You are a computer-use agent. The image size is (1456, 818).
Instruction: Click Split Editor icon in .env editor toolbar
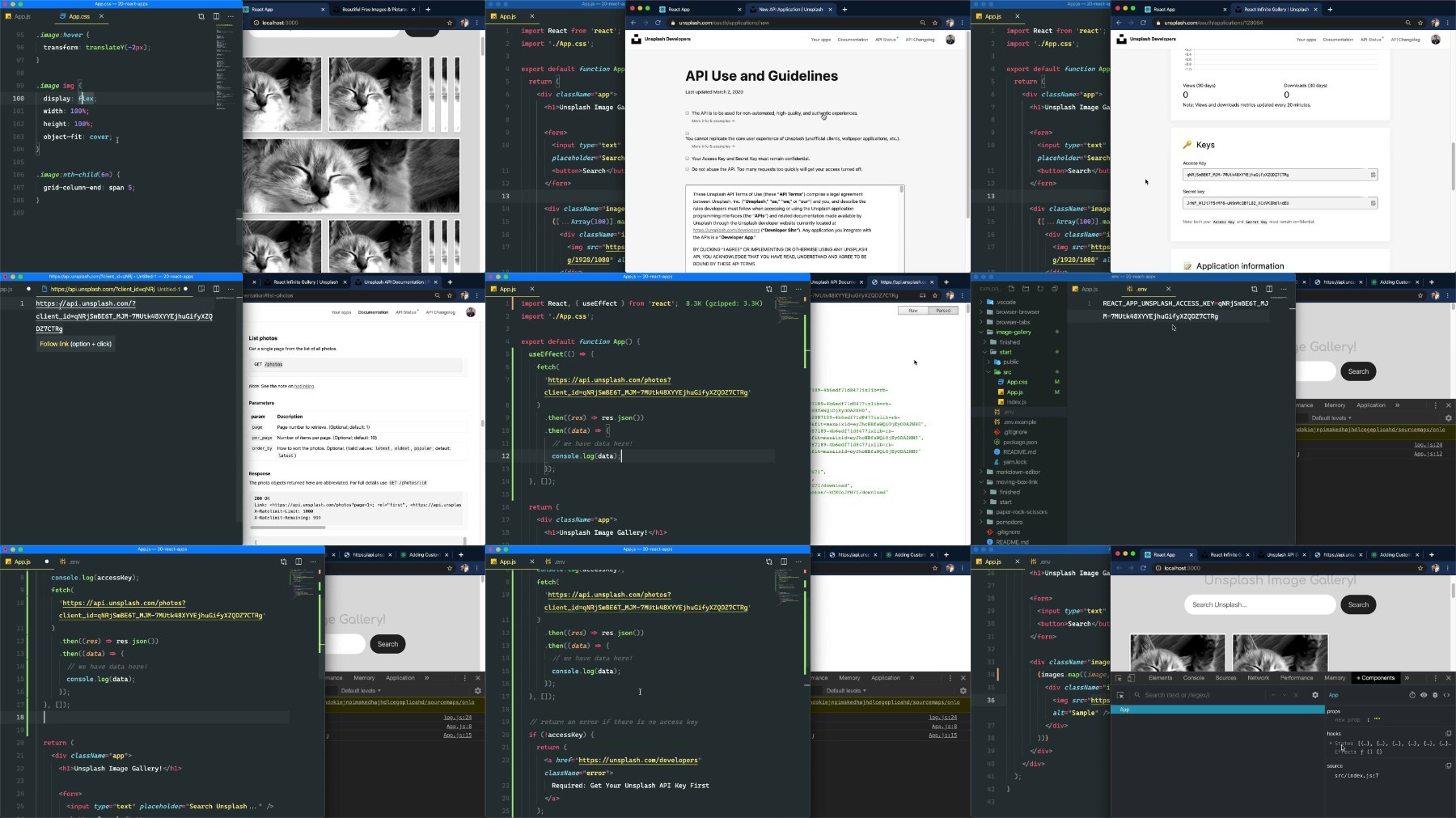(x=1268, y=289)
